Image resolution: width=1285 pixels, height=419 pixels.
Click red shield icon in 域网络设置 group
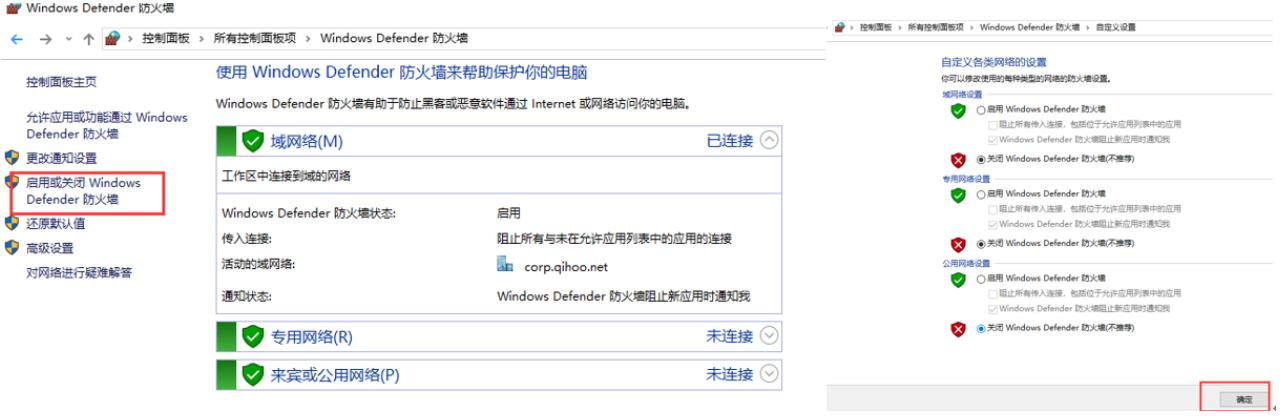pyautogui.click(x=958, y=160)
